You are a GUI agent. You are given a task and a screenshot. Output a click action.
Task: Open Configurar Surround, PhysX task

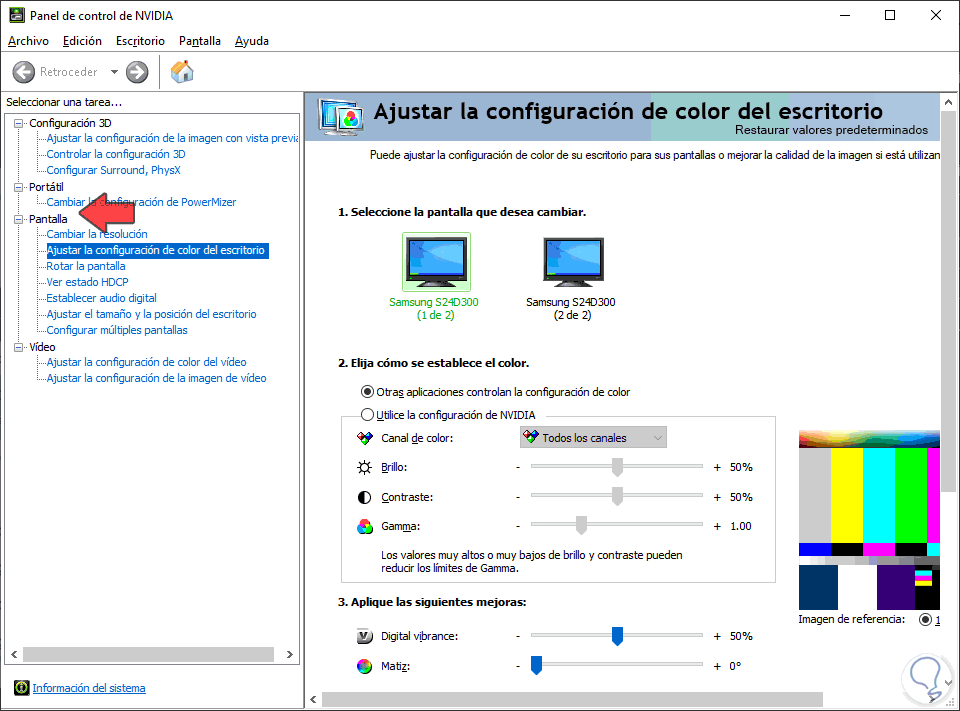(113, 170)
